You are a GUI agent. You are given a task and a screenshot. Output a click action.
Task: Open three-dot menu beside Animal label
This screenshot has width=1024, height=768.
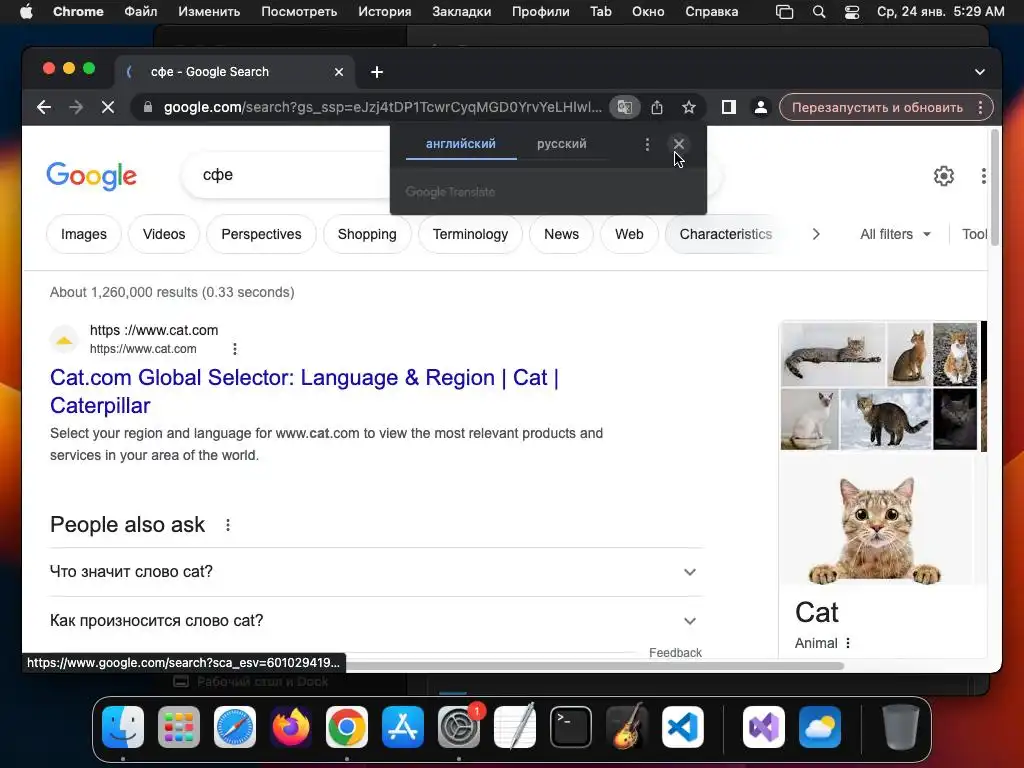coord(848,643)
